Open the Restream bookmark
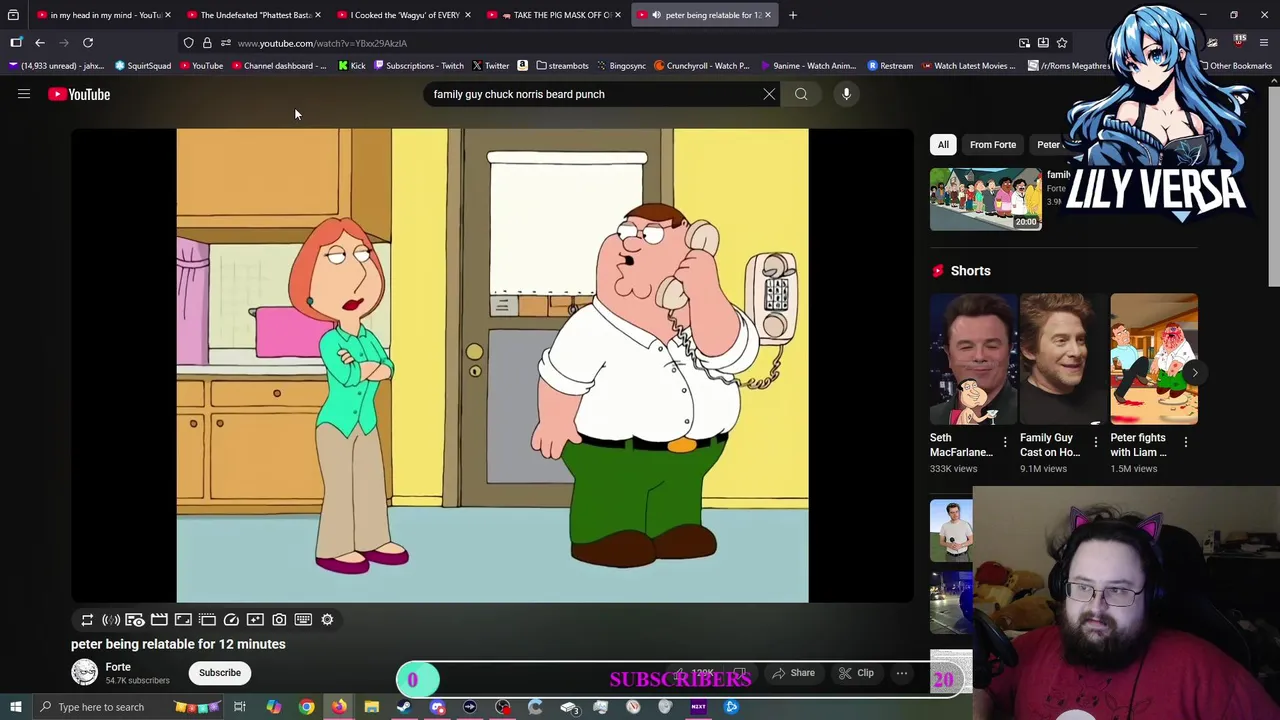 pyautogui.click(x=890, y=66)
